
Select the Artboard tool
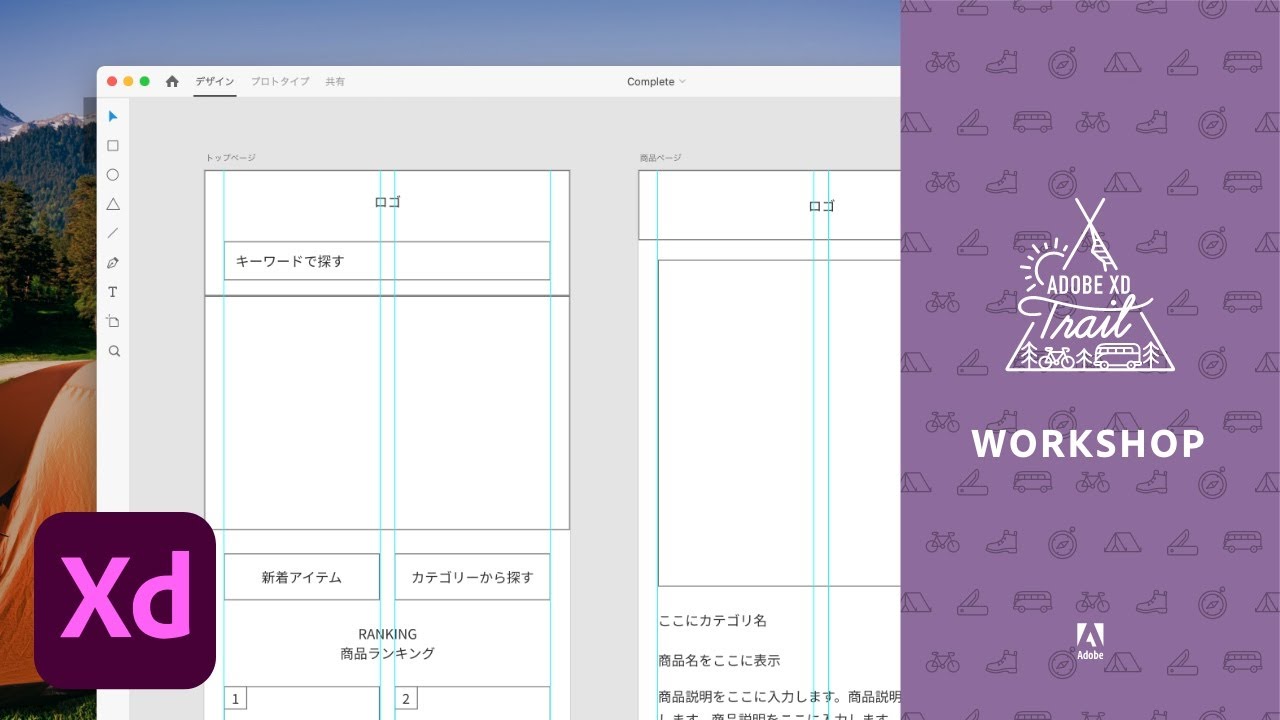click(x=113, y=322)
